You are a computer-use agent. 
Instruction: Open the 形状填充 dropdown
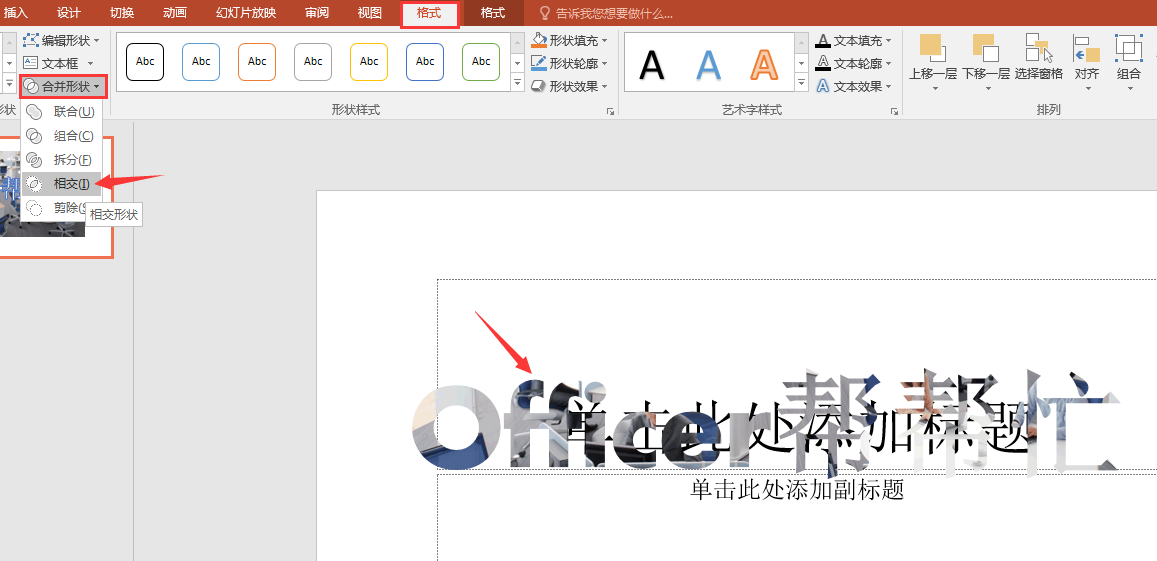click(570, 41)
